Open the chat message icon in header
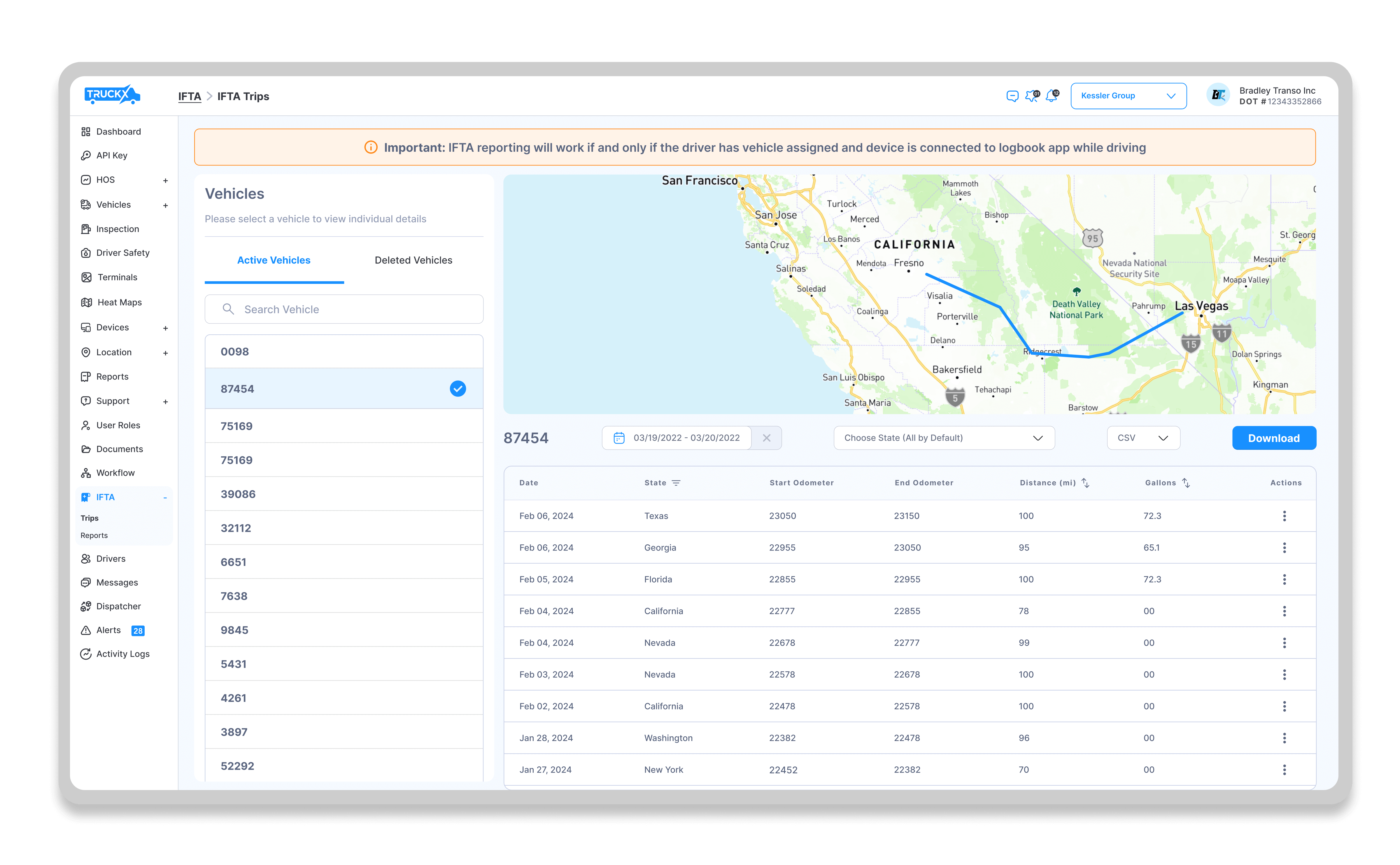This screenshot has width=1400, height=865. point(1012,96)
